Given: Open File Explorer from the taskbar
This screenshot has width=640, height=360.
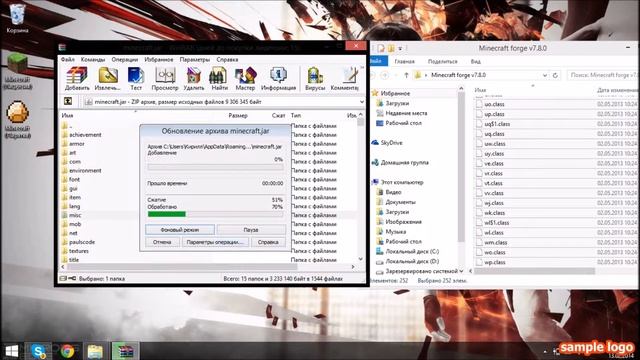Looking at the screenshot, I should 95,351.
